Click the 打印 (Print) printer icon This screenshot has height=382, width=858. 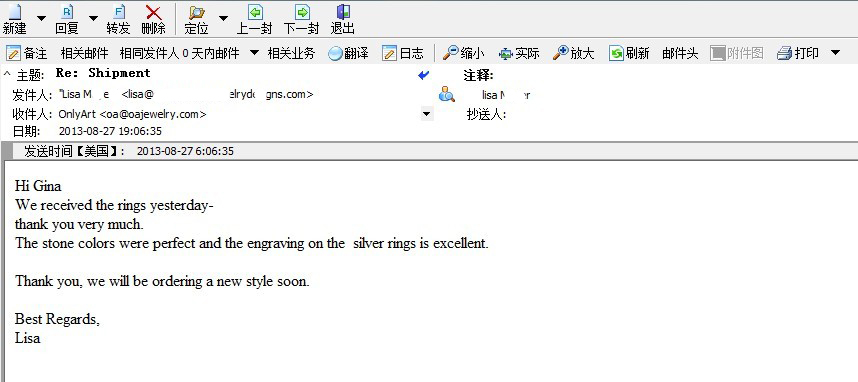point(785,53)
